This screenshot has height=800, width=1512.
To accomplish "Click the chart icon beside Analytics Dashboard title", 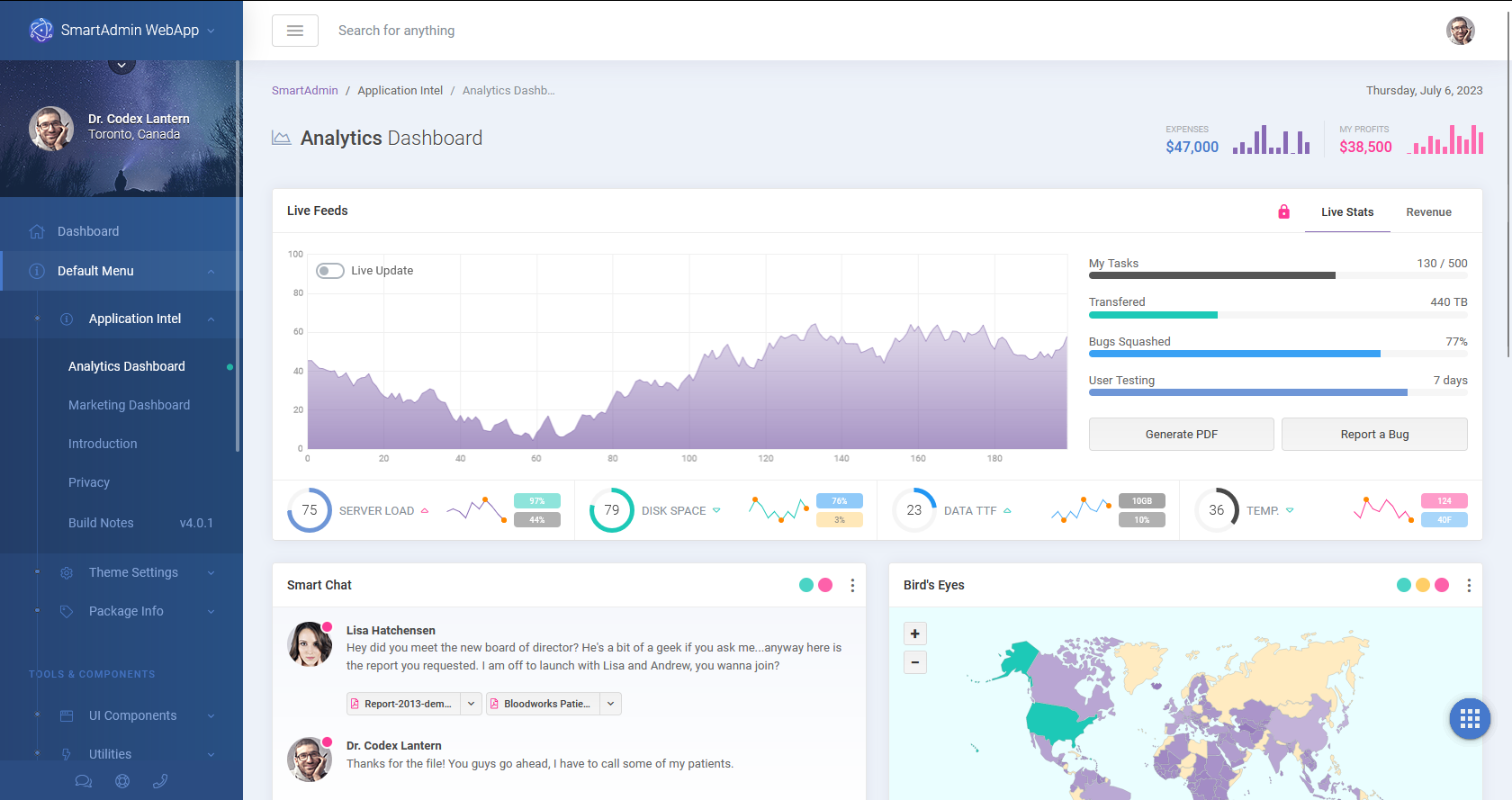I will [282, 138].
